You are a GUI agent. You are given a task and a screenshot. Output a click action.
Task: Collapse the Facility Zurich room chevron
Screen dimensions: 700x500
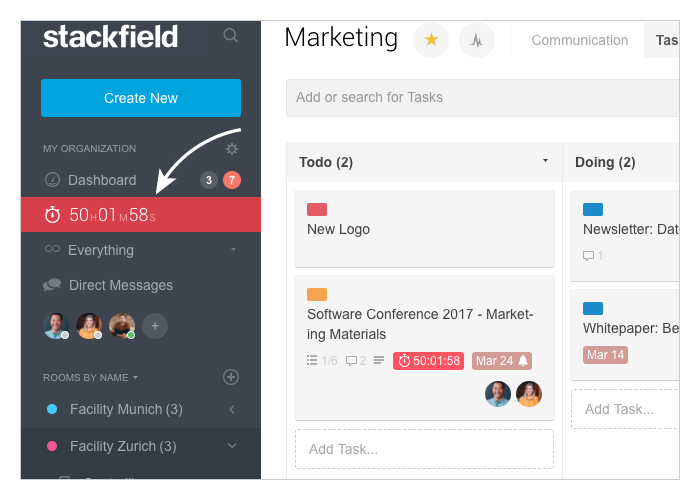pos(232,446)
